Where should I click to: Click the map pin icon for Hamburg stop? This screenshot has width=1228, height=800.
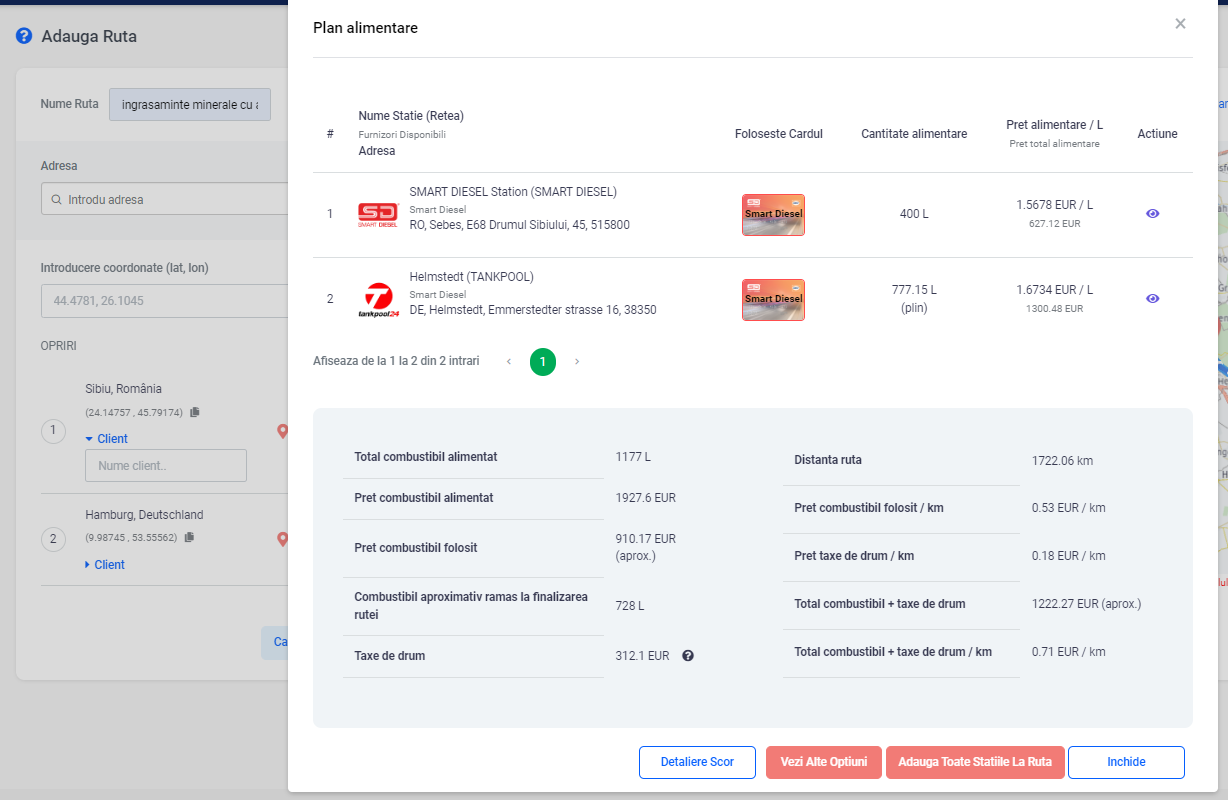coord(282,539)
